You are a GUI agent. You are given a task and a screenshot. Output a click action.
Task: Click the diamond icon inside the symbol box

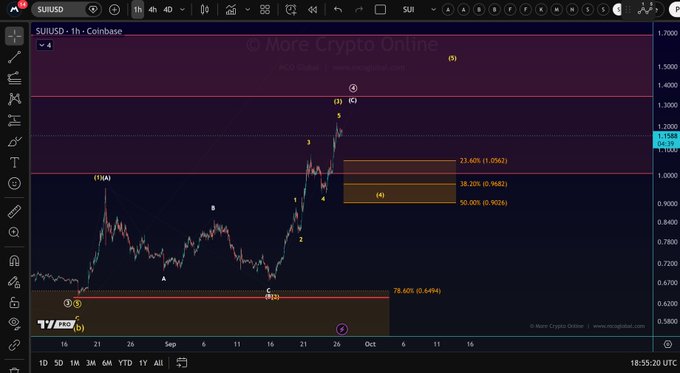93,9
